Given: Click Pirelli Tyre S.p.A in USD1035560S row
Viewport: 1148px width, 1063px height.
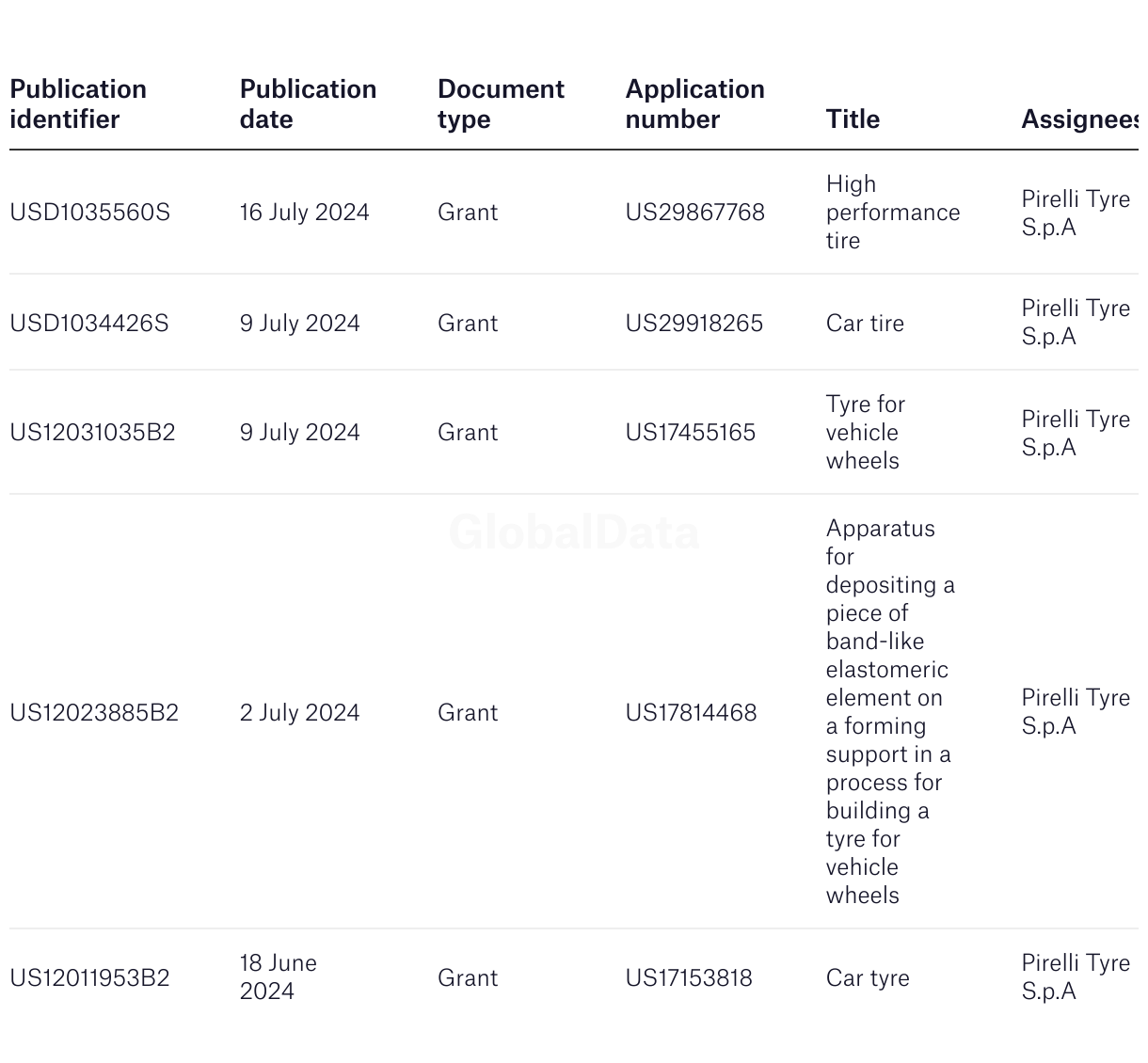Looking at the screenshot, I should coord(1076,214).
